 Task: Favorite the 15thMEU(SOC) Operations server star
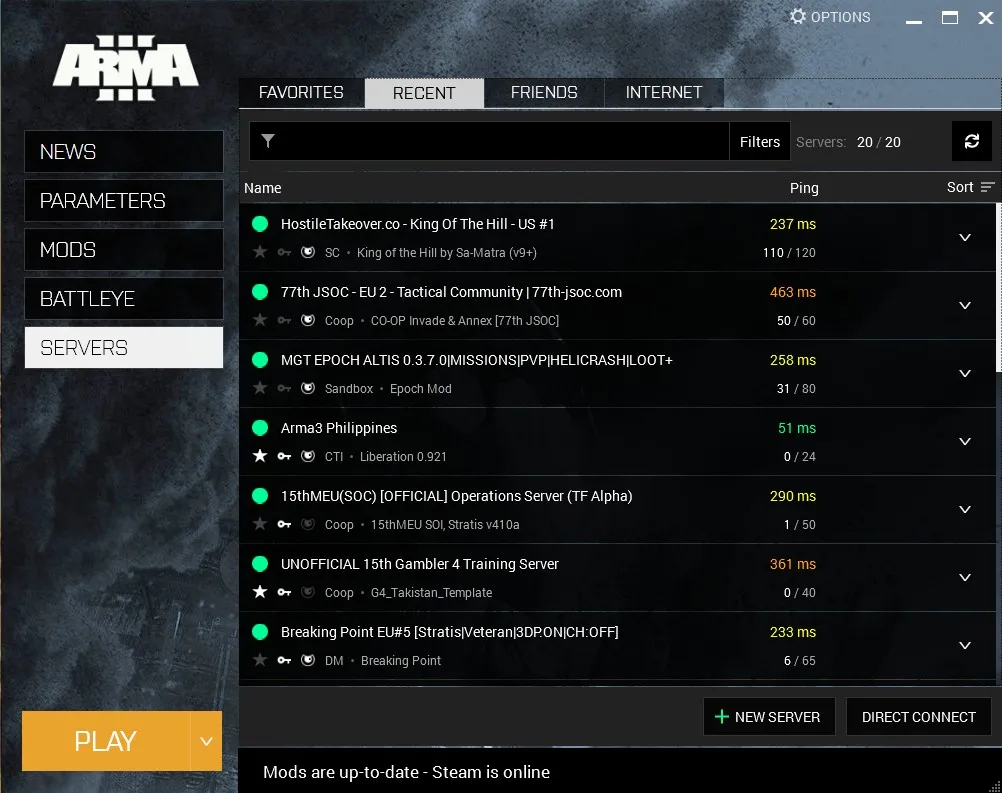click(x=260, y=524)
